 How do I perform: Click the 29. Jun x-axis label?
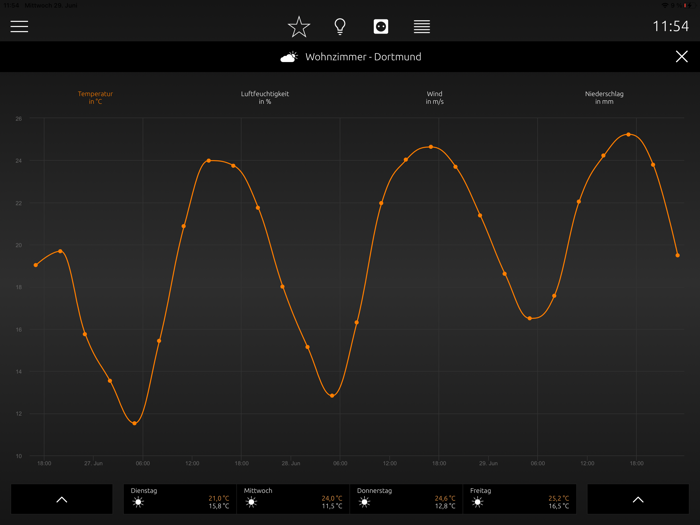[x=488, y=463]
